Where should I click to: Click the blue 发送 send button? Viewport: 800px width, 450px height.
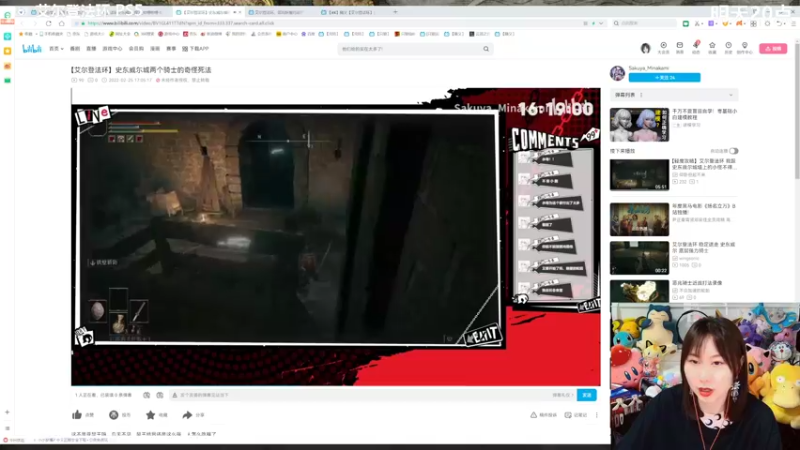pyautogui.click(x=587, y=395)
